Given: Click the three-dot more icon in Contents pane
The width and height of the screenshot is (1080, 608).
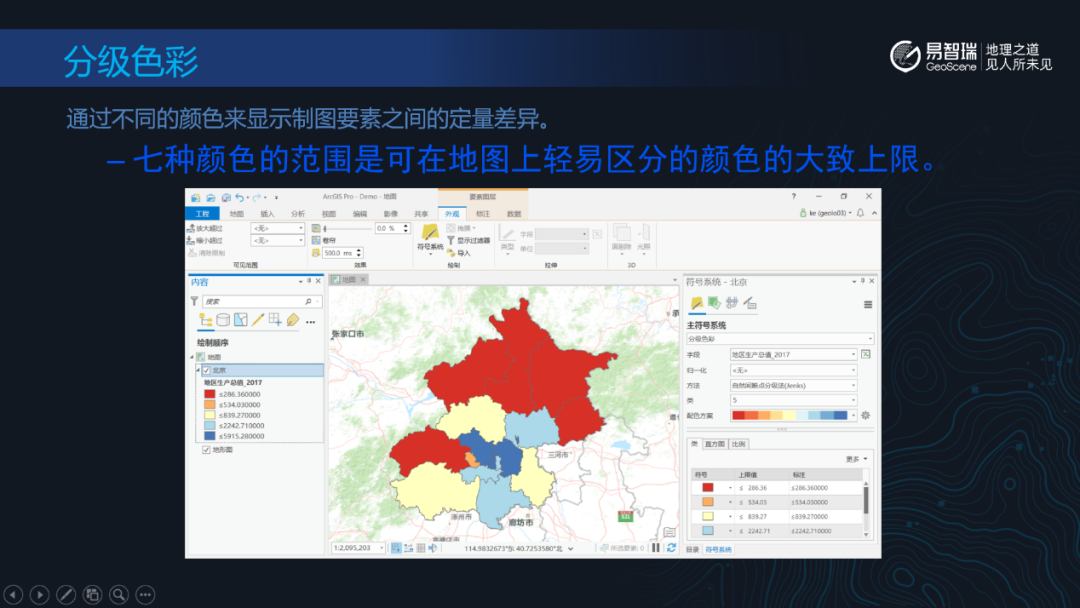Looking at the screenshot, I should (x=311, y=321).
